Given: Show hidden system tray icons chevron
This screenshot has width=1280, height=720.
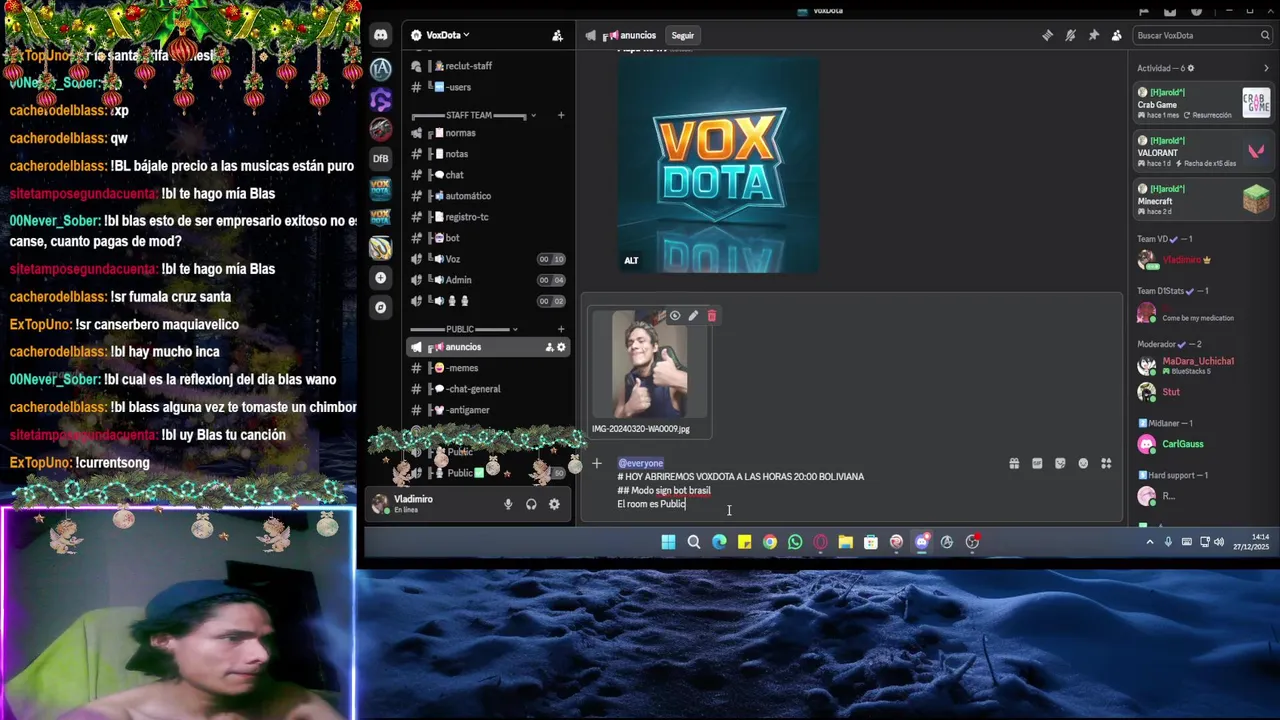Looking at the screenshot, I should [x=1150, y=542].
